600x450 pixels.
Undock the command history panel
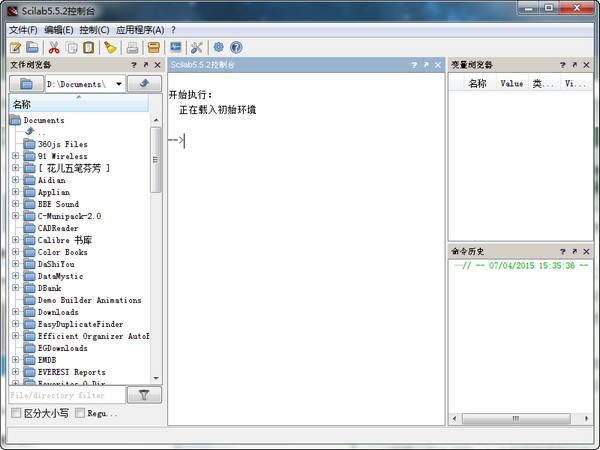point(574,251)
